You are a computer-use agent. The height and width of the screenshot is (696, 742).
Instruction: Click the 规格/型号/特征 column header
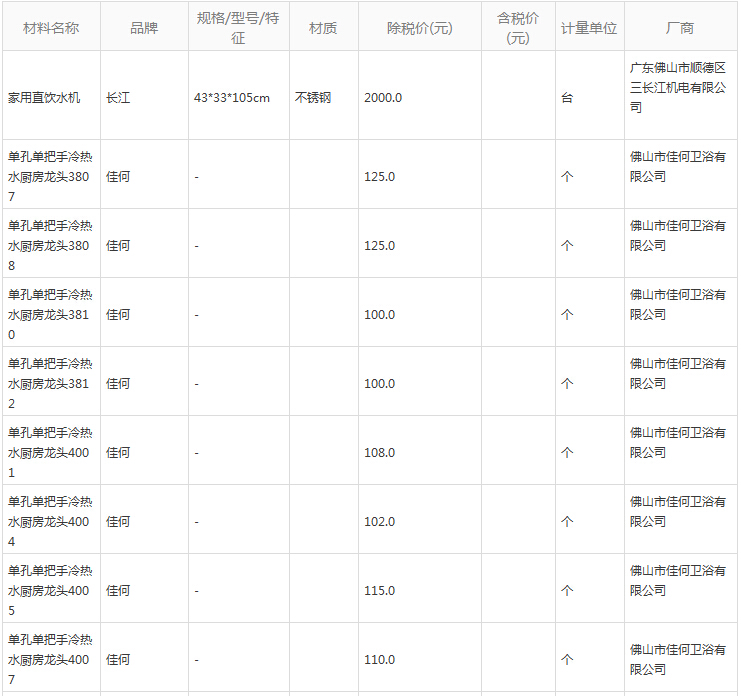(x=238, y=28)
